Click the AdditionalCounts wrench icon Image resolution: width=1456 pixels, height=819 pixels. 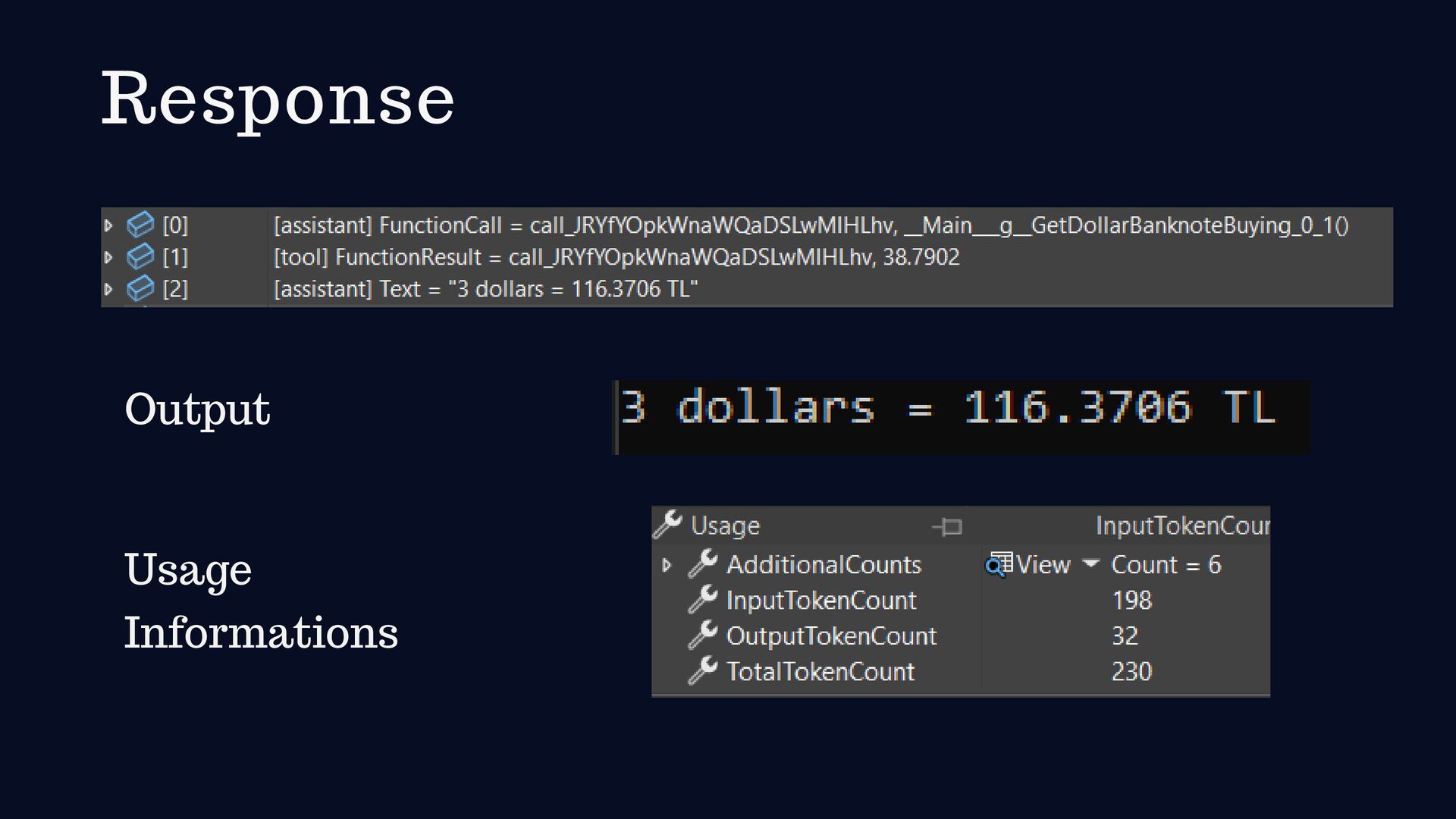tap(703, 563)
